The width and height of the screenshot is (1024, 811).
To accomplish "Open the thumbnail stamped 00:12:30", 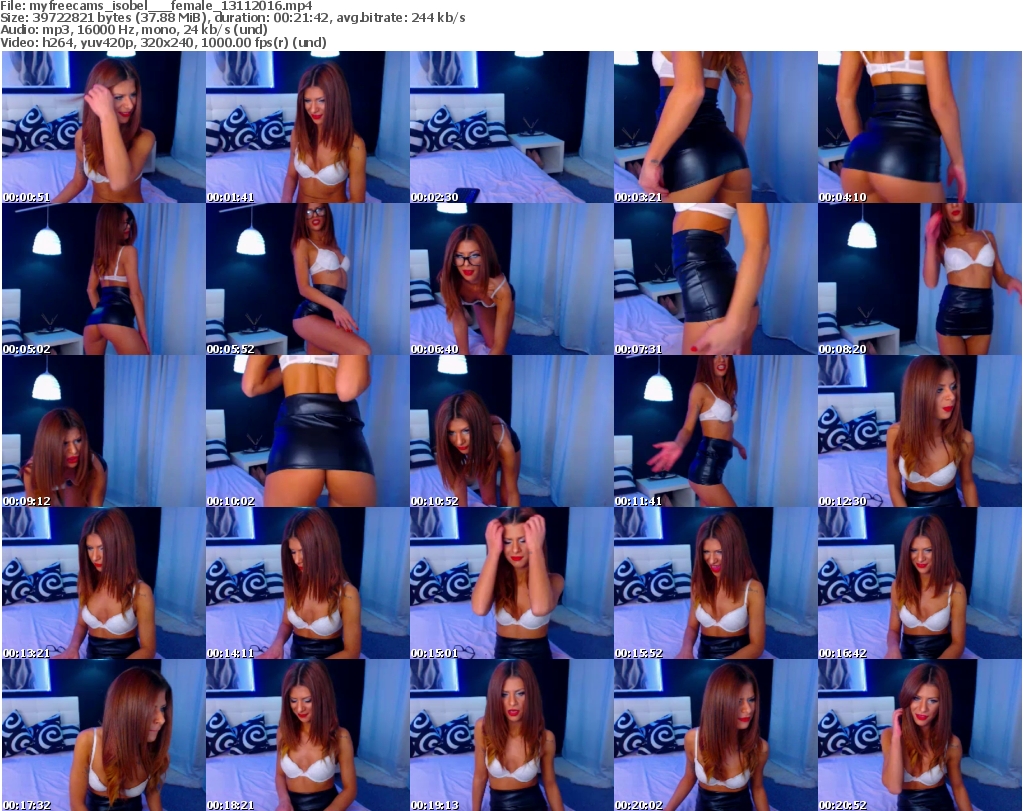I will [x=920, y=431].
